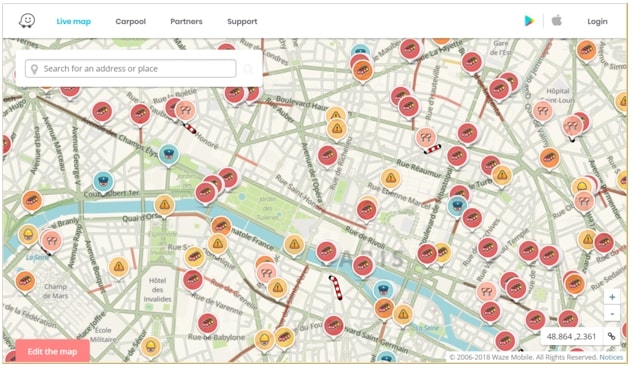Copy the coordinates permalink chain icon
This screenshot has height=368, width=634.
(611, 336)
